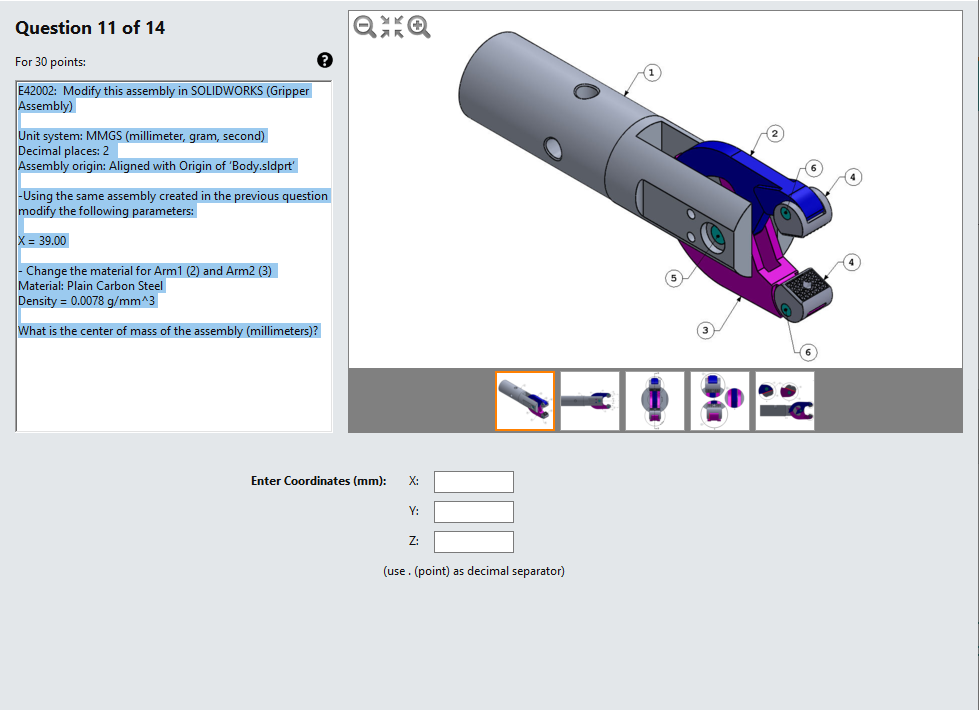979x710 pixels.
Task: Click the 'Enter Coordinates (mm):' label
Action: click(x=318, y=481)
